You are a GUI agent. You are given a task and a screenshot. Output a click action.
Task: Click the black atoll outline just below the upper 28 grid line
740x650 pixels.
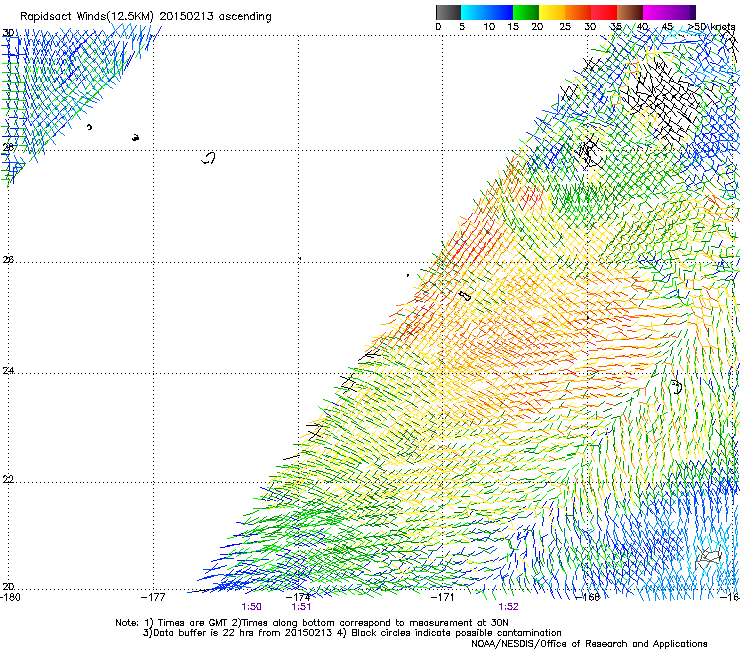(x=208, y=158)
